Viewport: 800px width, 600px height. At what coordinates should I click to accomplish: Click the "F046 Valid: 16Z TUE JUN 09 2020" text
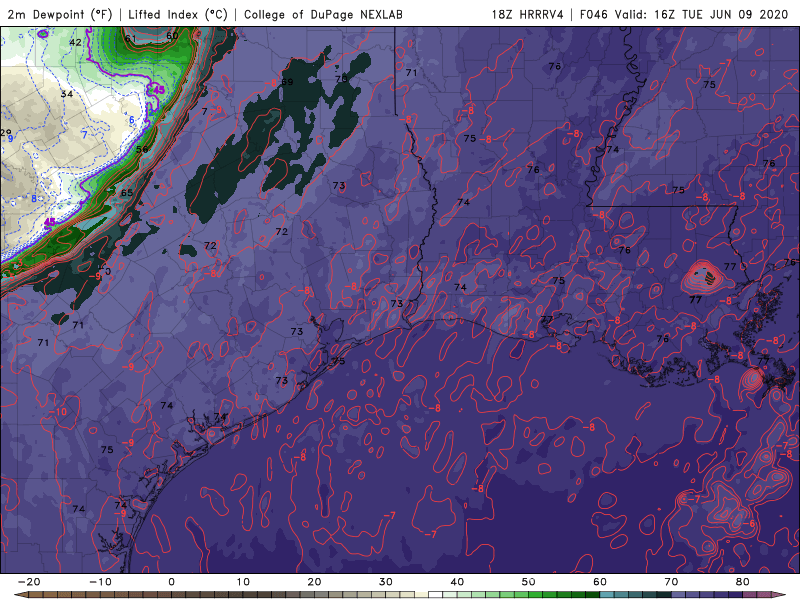coord(684,15)
